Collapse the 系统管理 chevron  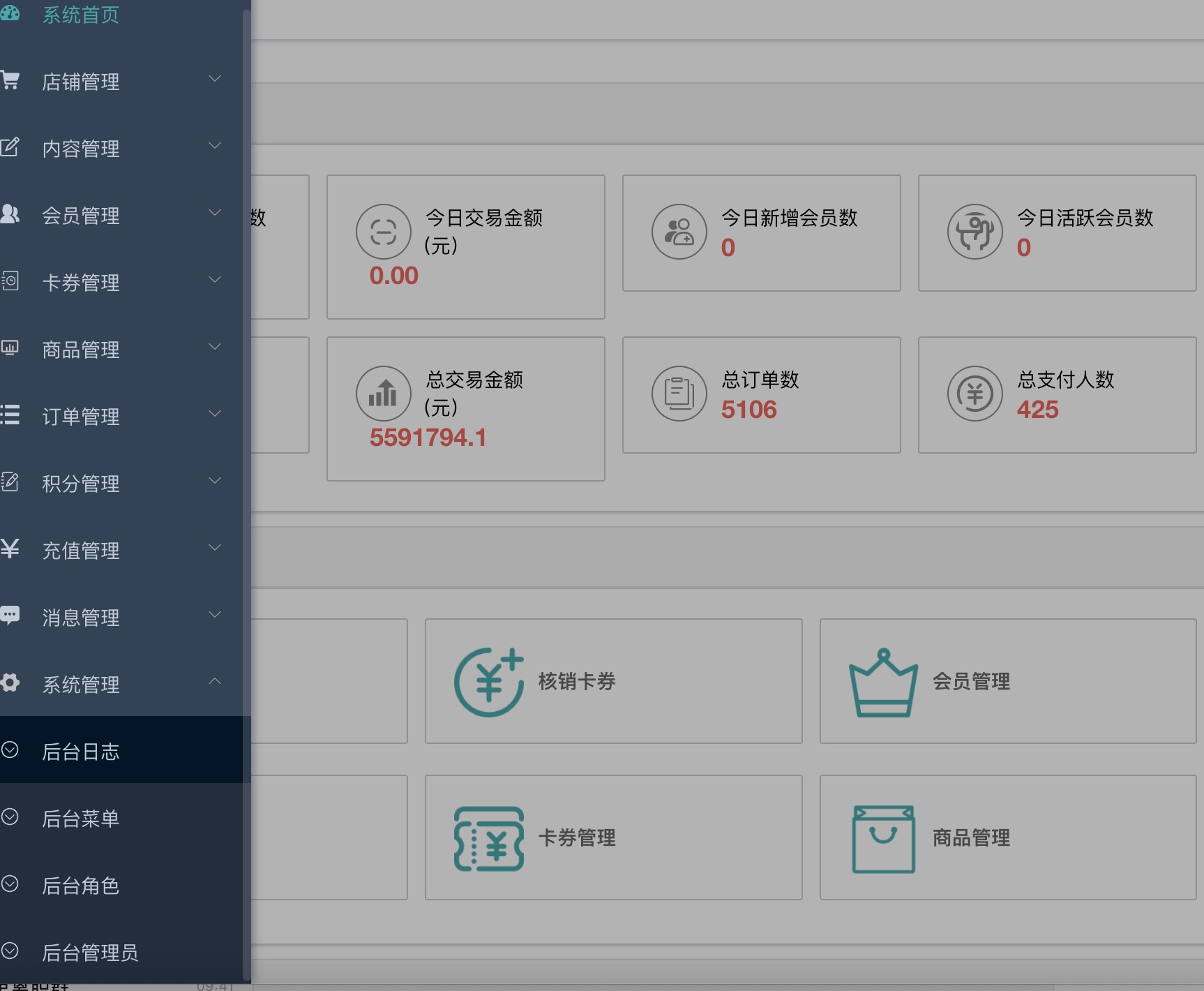(x=215, y=681)
